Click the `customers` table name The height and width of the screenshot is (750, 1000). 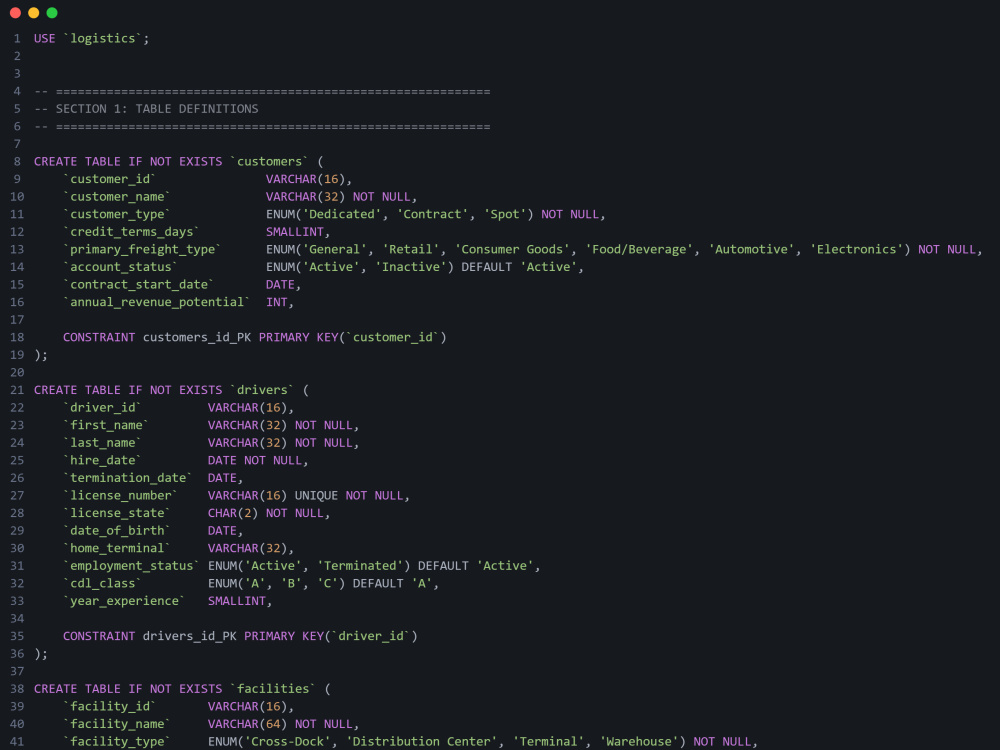[269, 161]
